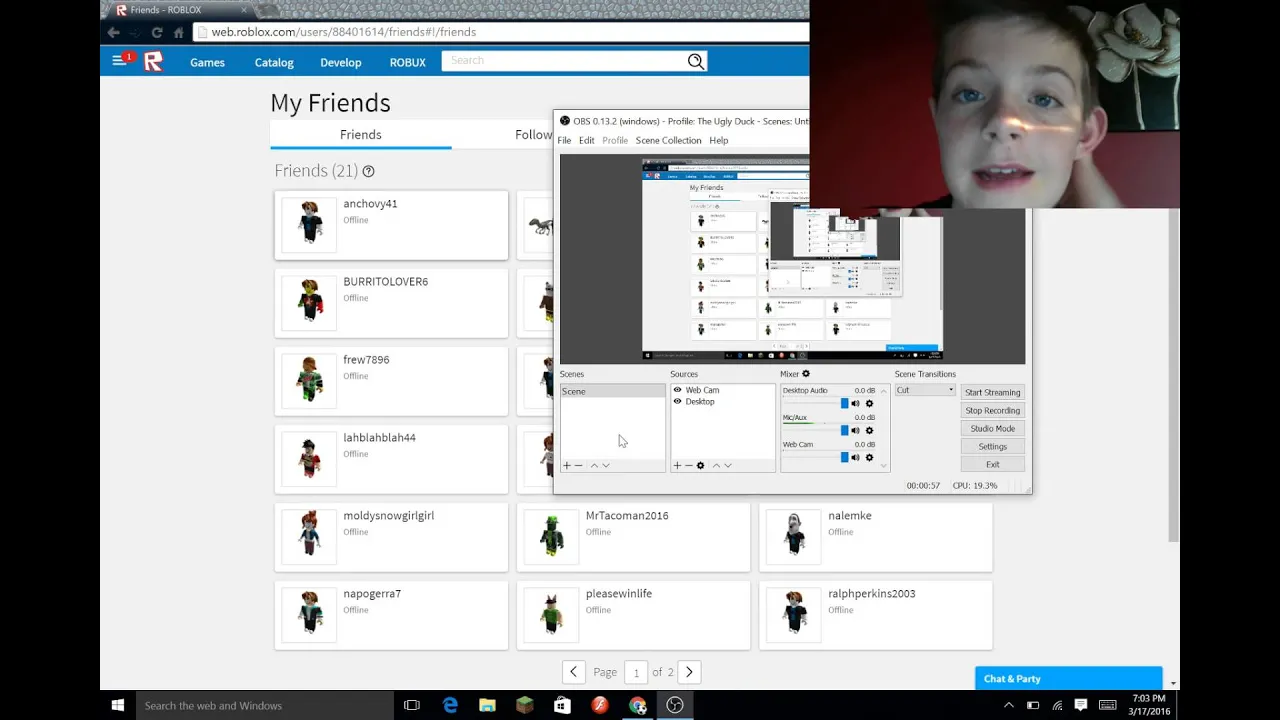Launch Microsoft Edge from taskbar
This screenshot has height=720, width=1280.
click(450, 705)
